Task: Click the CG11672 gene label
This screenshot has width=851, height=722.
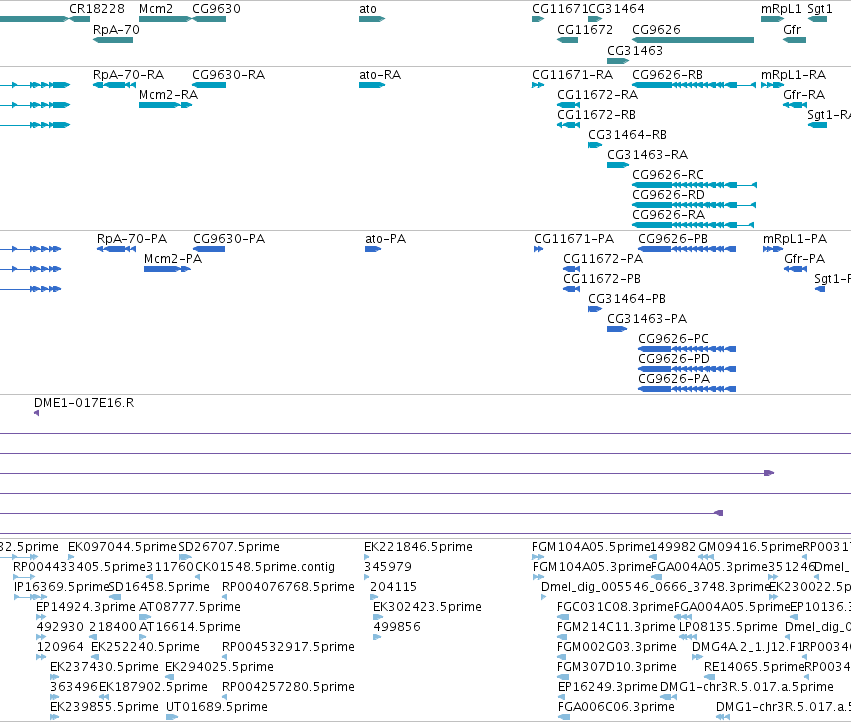Action: [x=585, y=29]
